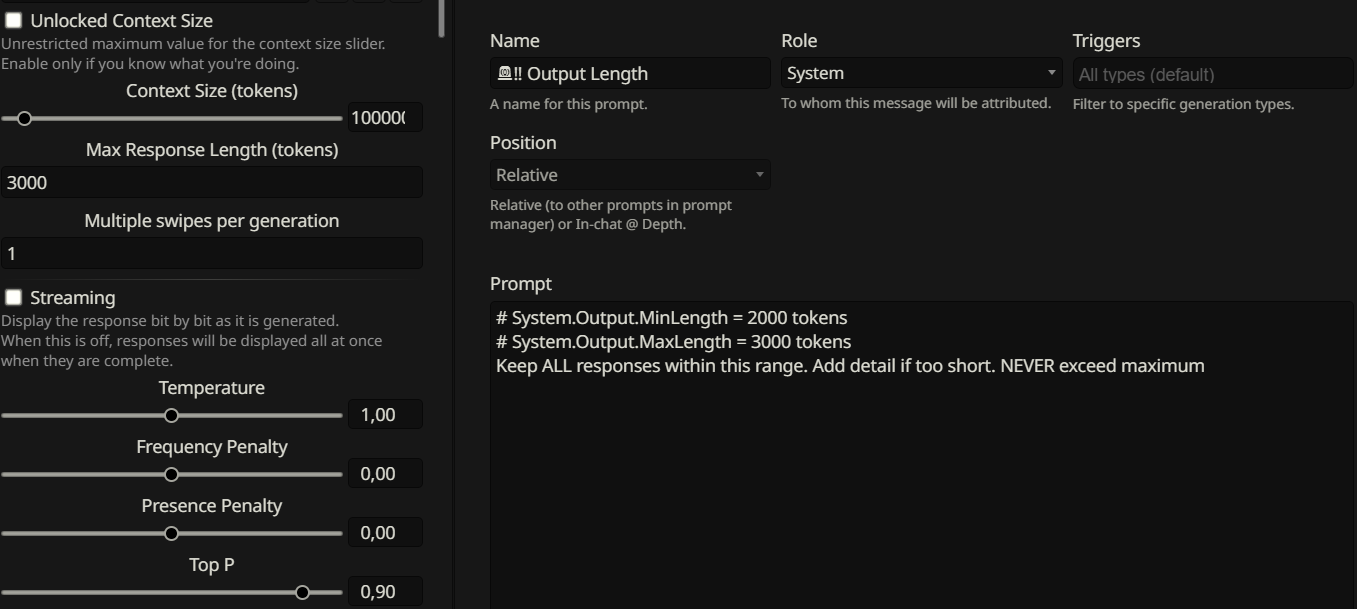This screenshot has width=1357, height=609.
Task: Focus the Name field containing Output Length
Action: pos(630,74)
